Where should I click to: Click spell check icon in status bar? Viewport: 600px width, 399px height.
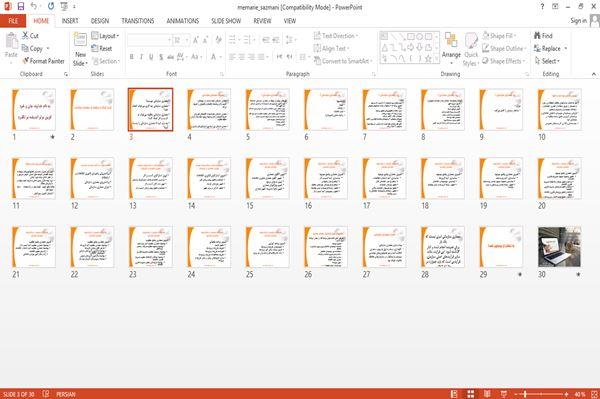pos(46,394)
